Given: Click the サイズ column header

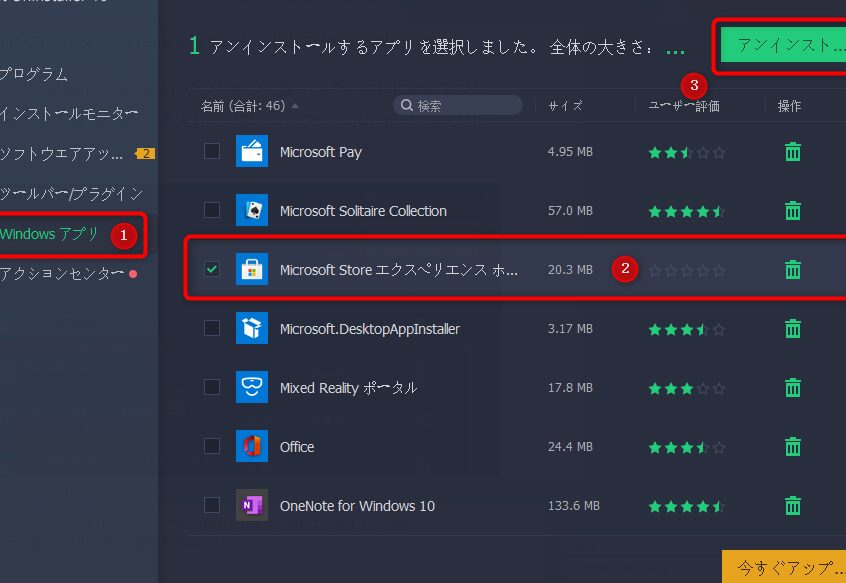Looking at the screenshot, I should click(565, 106).
